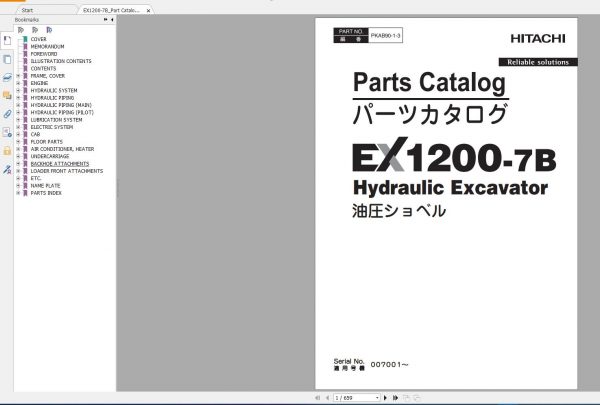Expand the HYDRAULIC SYSTEM bookmark
Image resolution: width=600 pixels, height=405 pixels.
[18, 90]
